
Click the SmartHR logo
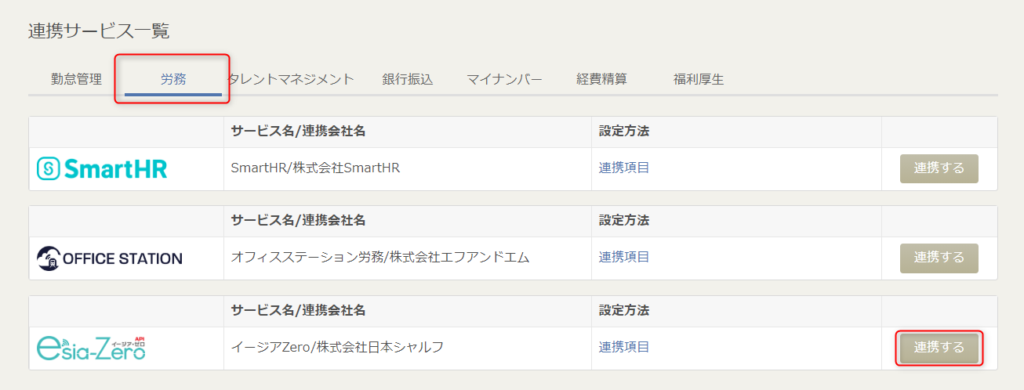102,169
